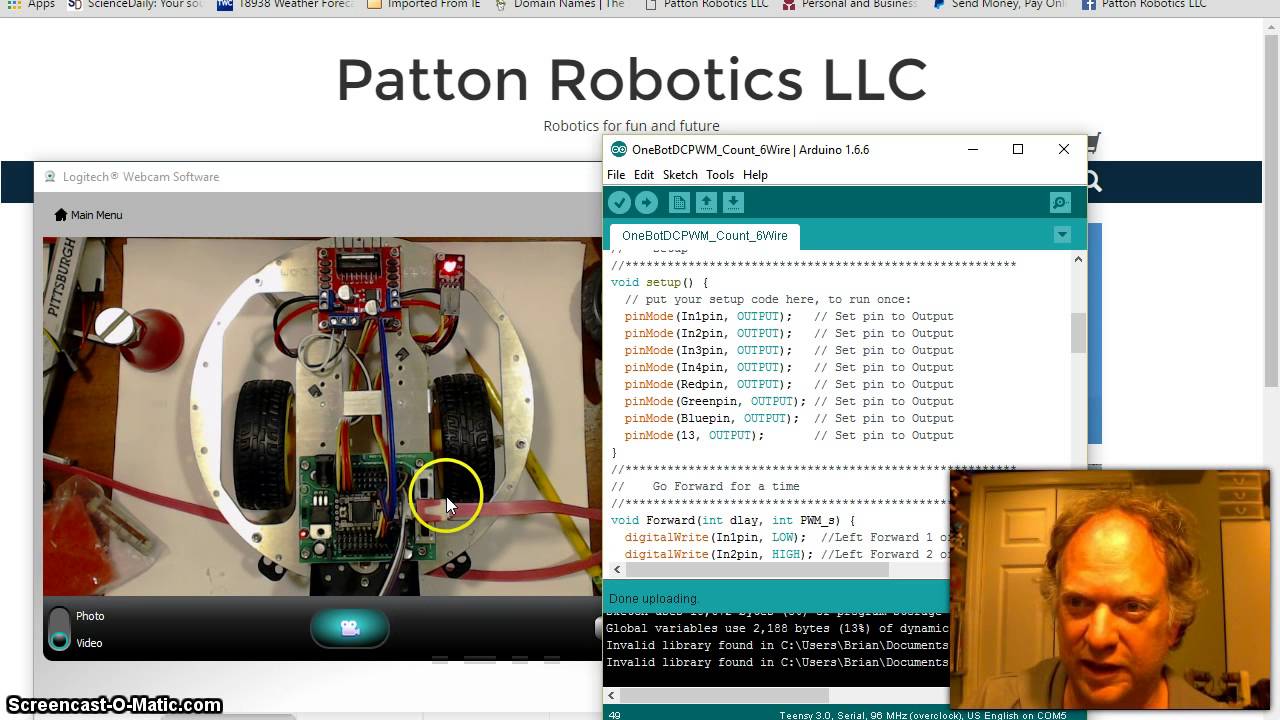The image size is (1280, 720).
Task: Click the code editor vertical scrollbar thumb
Action: coord(1078,333)
